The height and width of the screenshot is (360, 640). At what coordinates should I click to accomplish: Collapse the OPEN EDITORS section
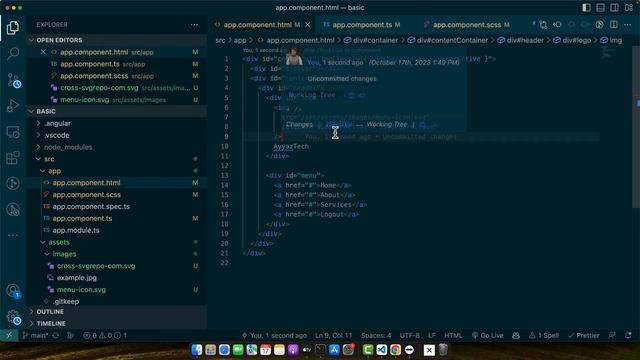point(116,40)
